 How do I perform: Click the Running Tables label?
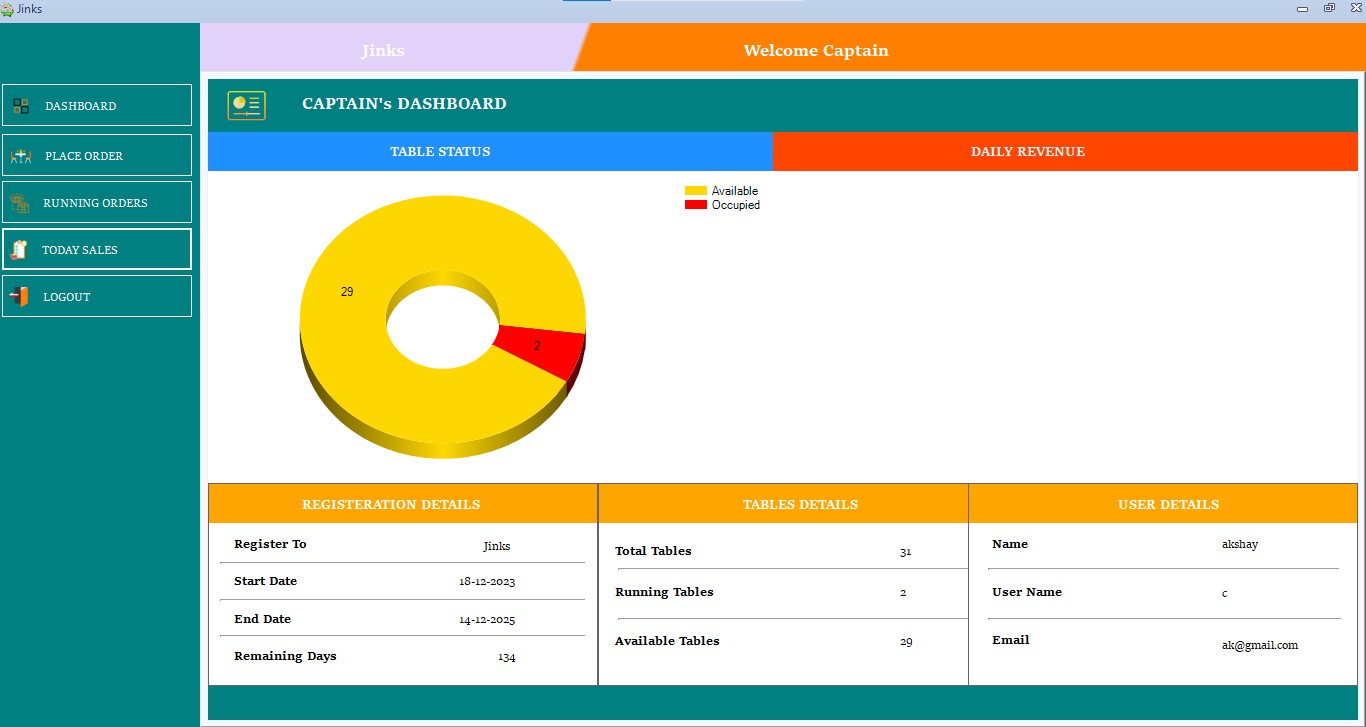point(664,592)
